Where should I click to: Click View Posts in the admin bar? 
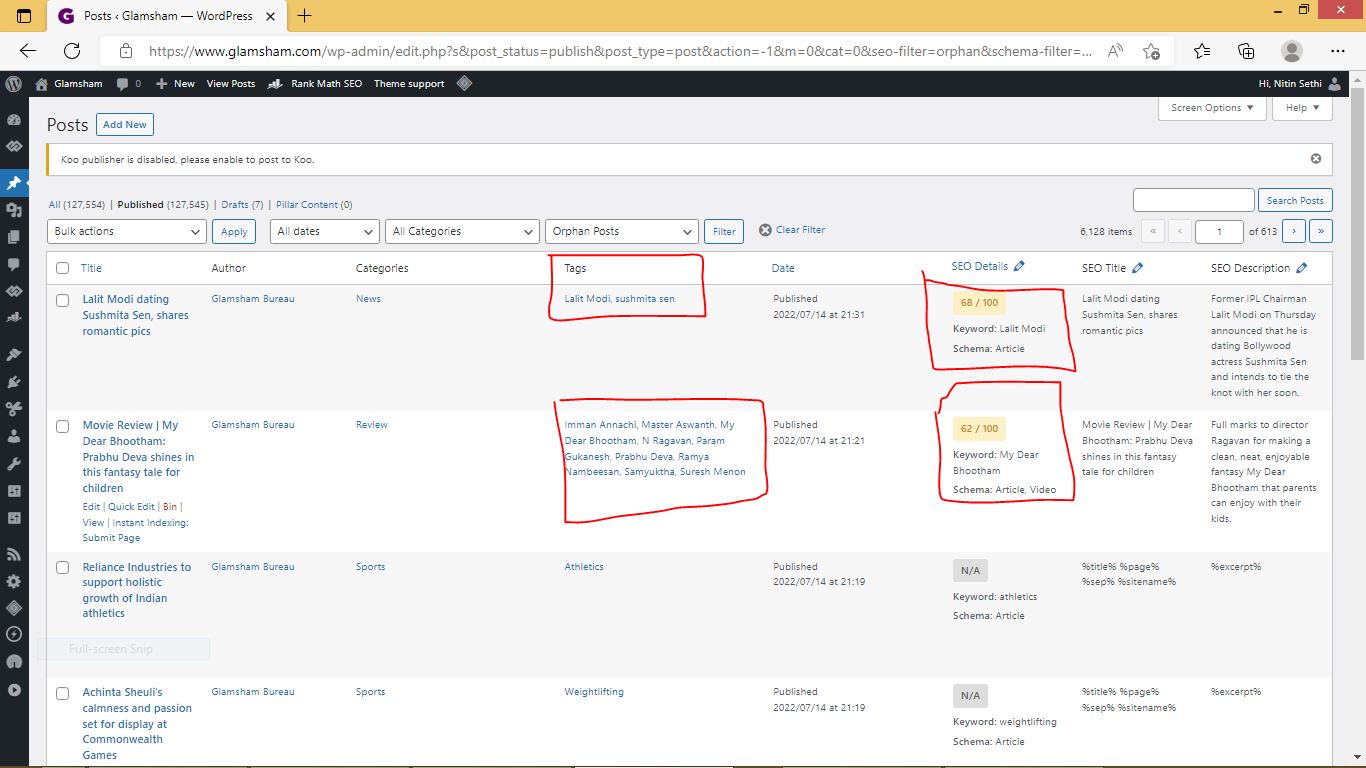[231, 84]
